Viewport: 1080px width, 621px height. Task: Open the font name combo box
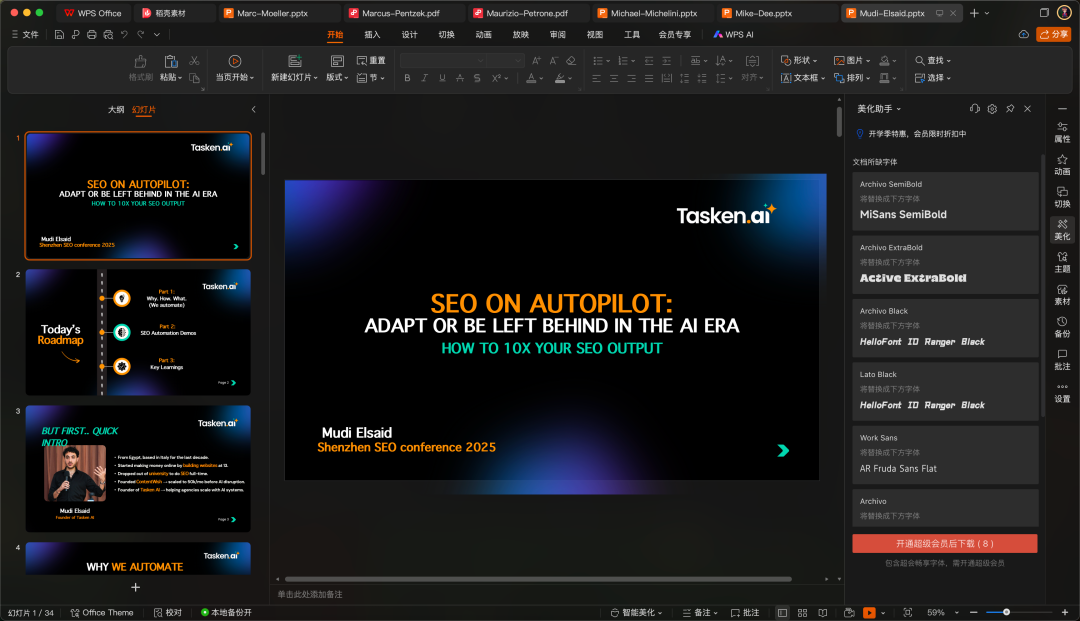[443, 61]
